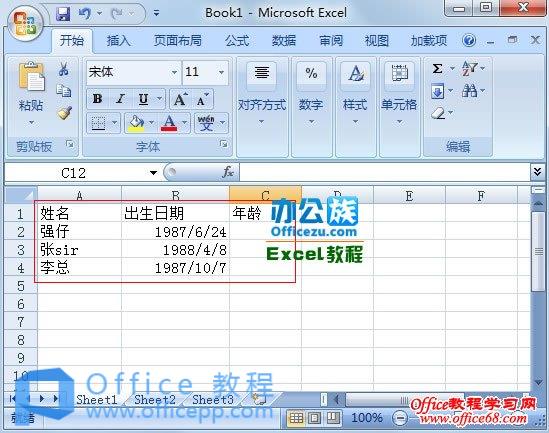Select row 5 header
Screen dimensions: 549x433
[21, 286]
